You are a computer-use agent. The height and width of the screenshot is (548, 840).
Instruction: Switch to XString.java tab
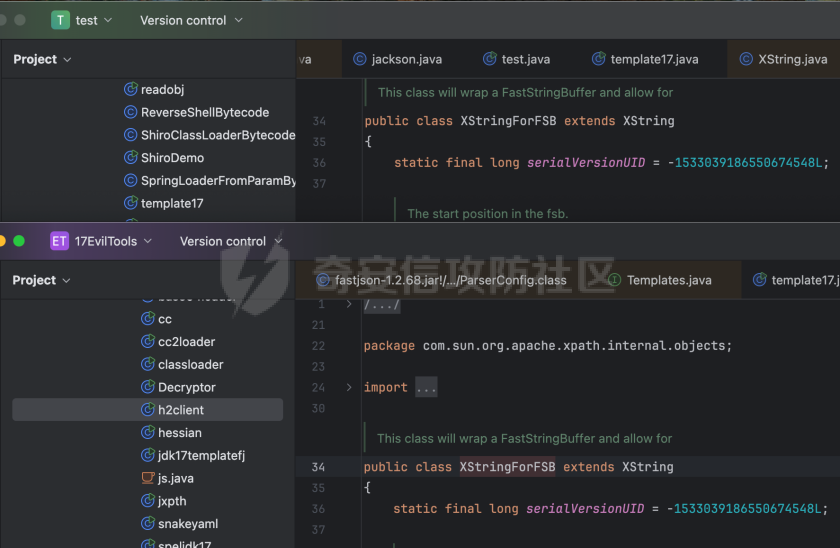783,59
